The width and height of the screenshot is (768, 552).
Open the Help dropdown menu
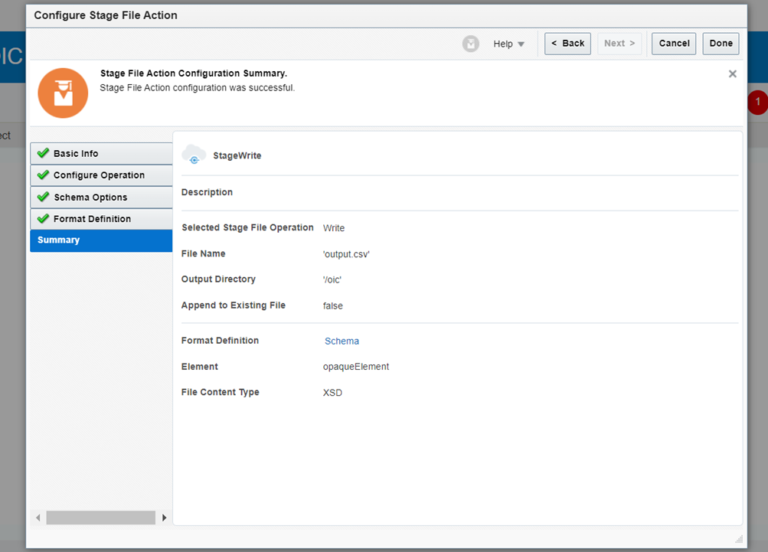click(x=508, y=44)
